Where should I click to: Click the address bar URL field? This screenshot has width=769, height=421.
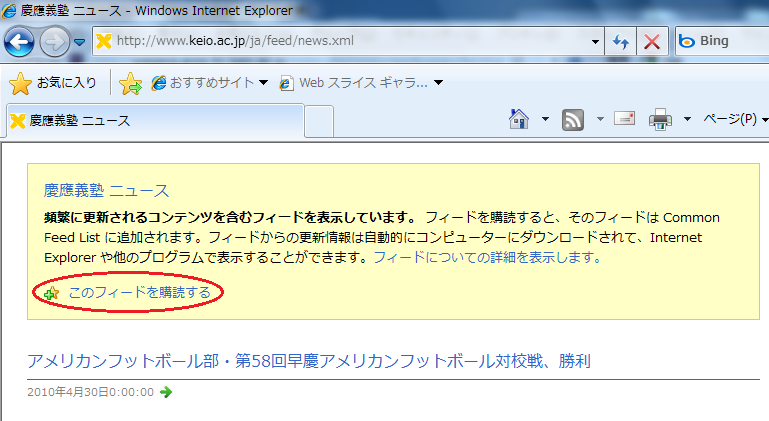point(348,41)
